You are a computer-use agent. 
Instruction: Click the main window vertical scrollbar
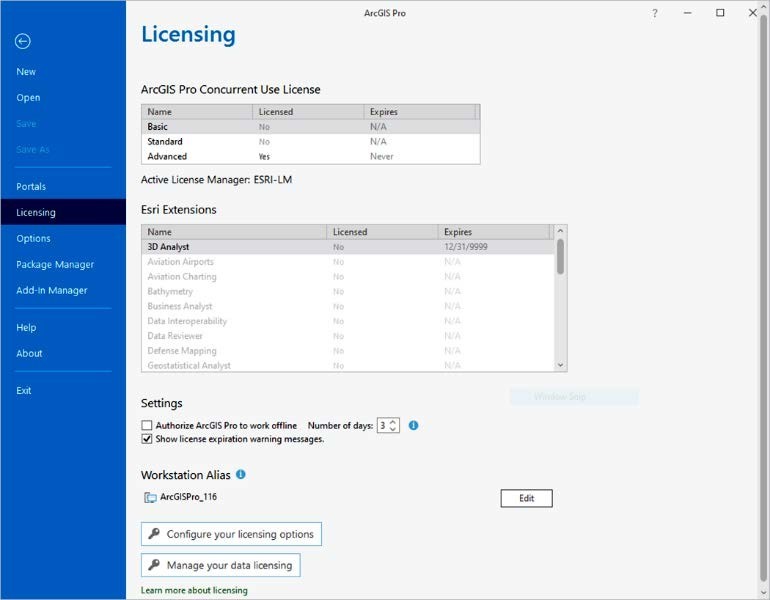click(x=764, y=300)
